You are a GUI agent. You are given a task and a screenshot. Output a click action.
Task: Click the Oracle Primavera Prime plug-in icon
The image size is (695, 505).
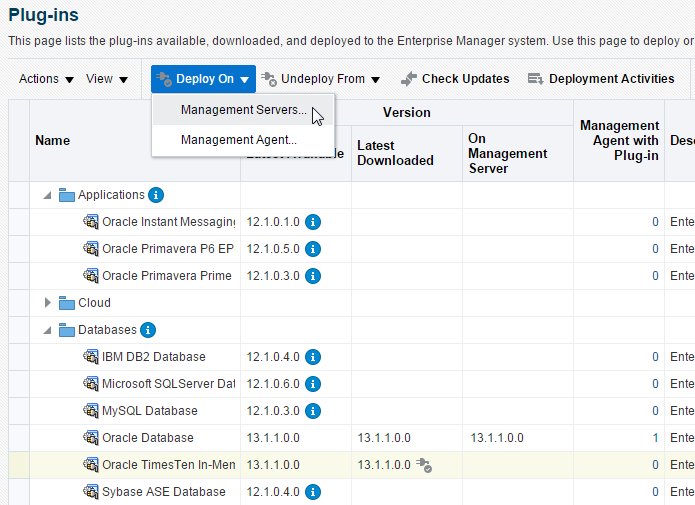[x=91, y=276]
